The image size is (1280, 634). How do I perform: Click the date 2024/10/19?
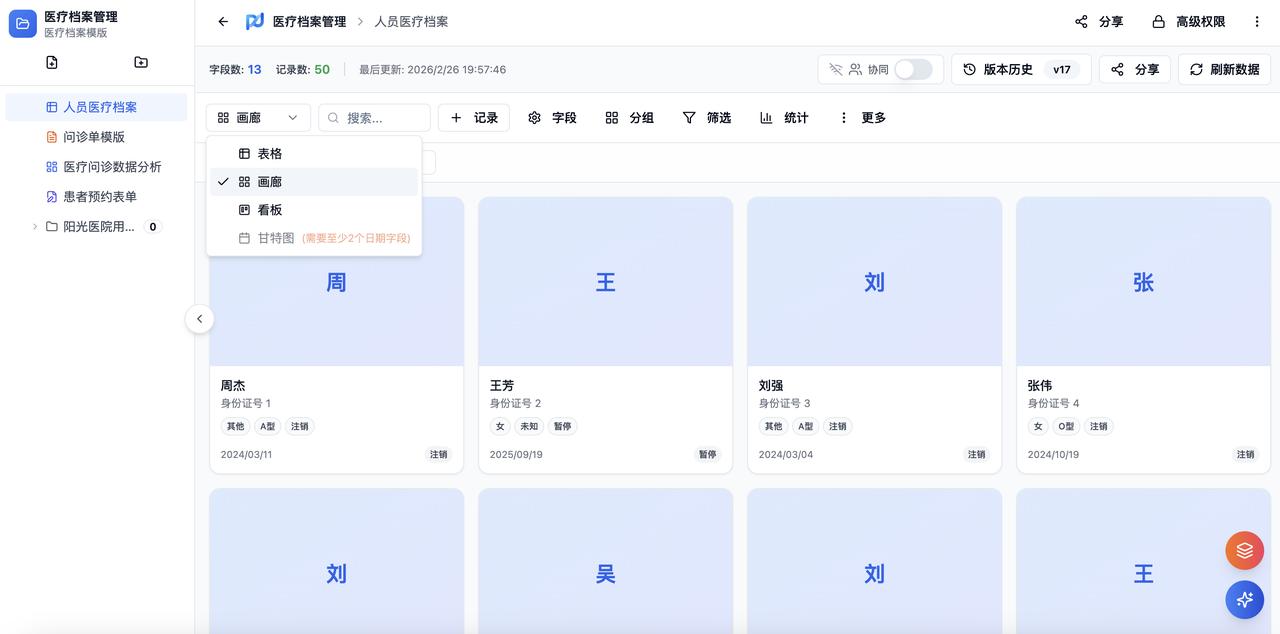(x=1053, y=454)
